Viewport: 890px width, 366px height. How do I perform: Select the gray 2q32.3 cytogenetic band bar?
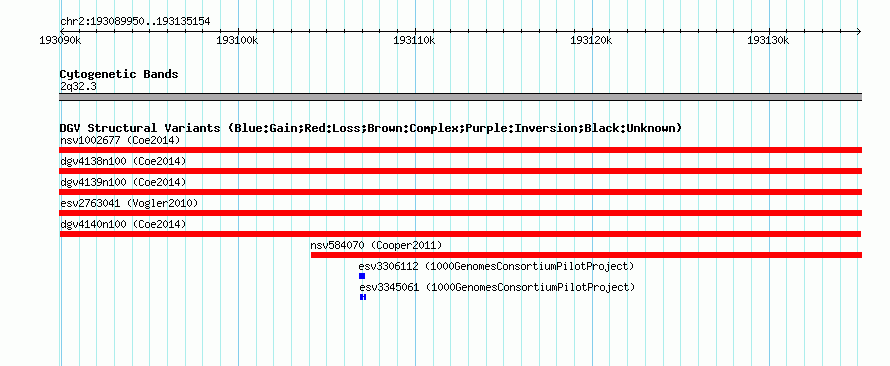460,97
